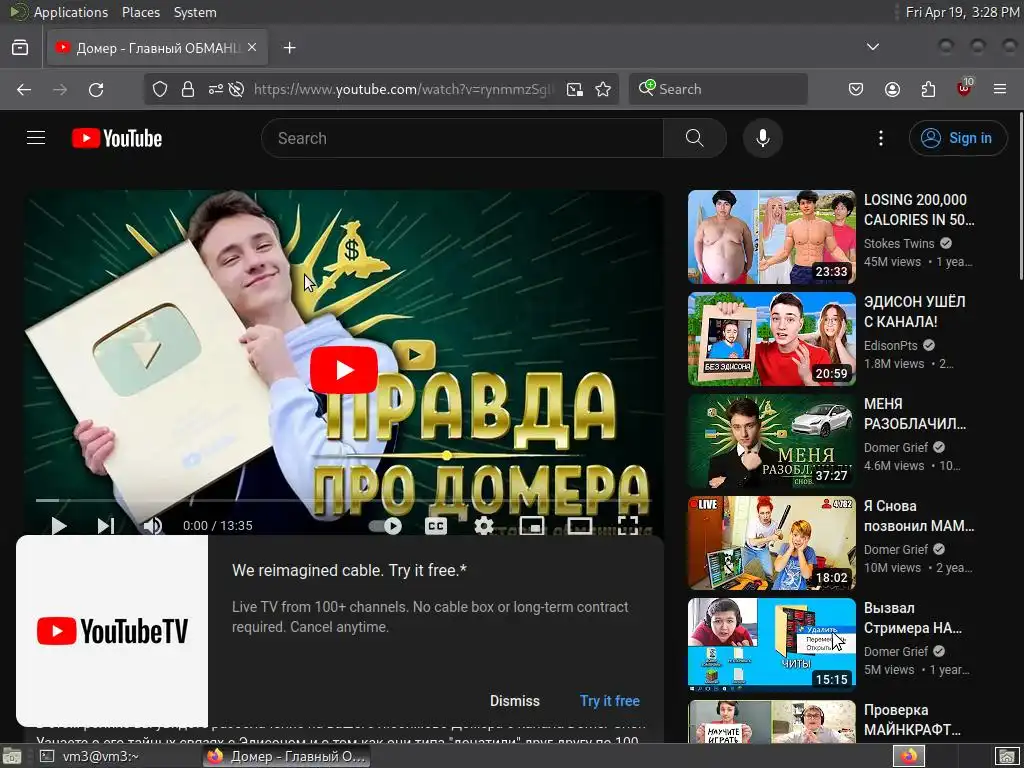The height and width of the screenshot is (768, 1024).
Task: Mute the video volume speaker icon
Action: (153, 526)
